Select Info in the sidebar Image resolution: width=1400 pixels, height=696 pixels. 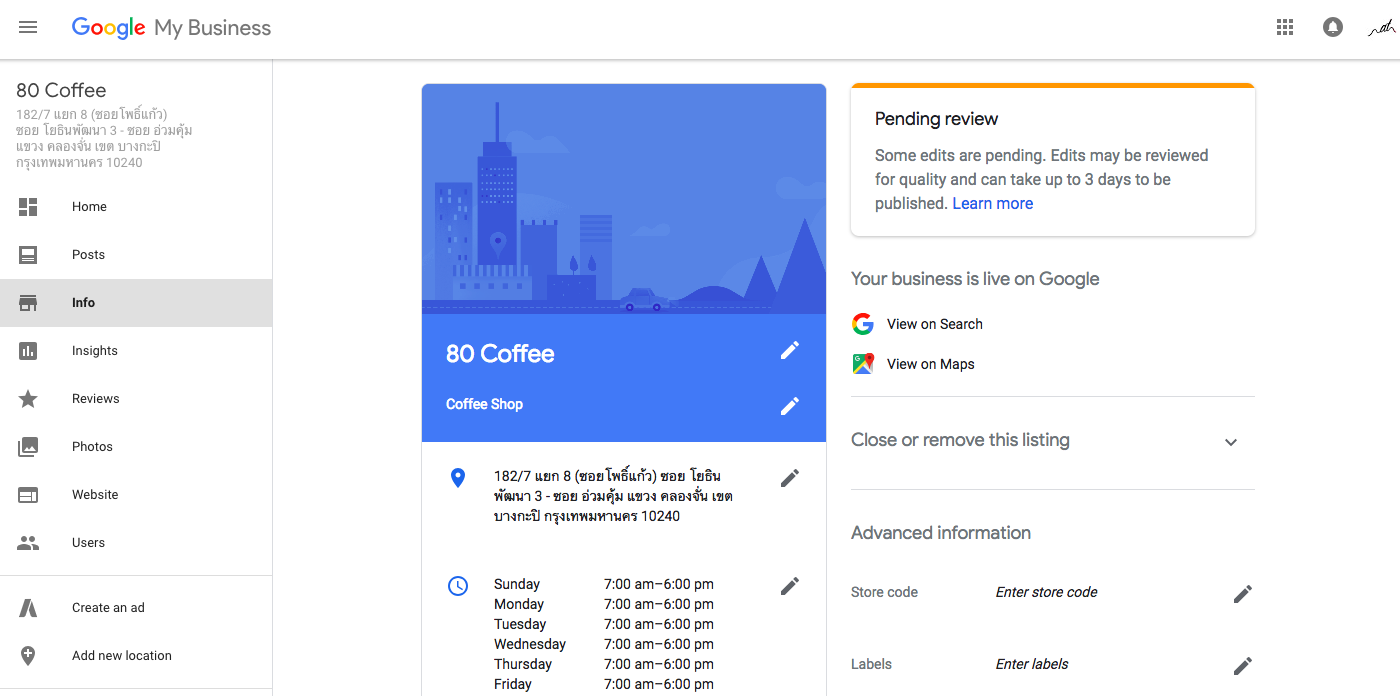tap(136, 303)
